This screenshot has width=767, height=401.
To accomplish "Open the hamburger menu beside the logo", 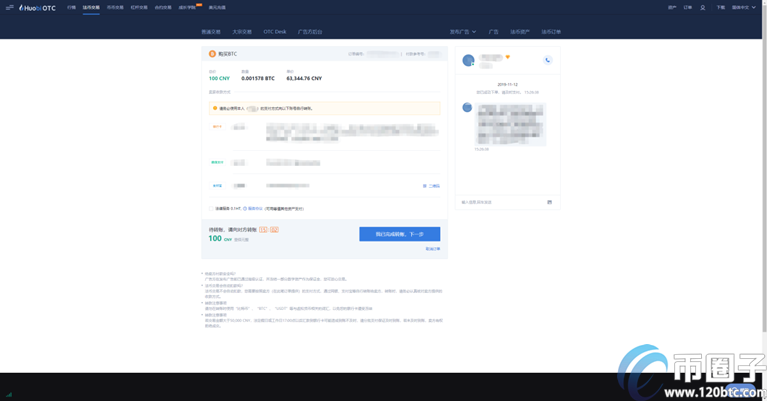I will point(9,7).
